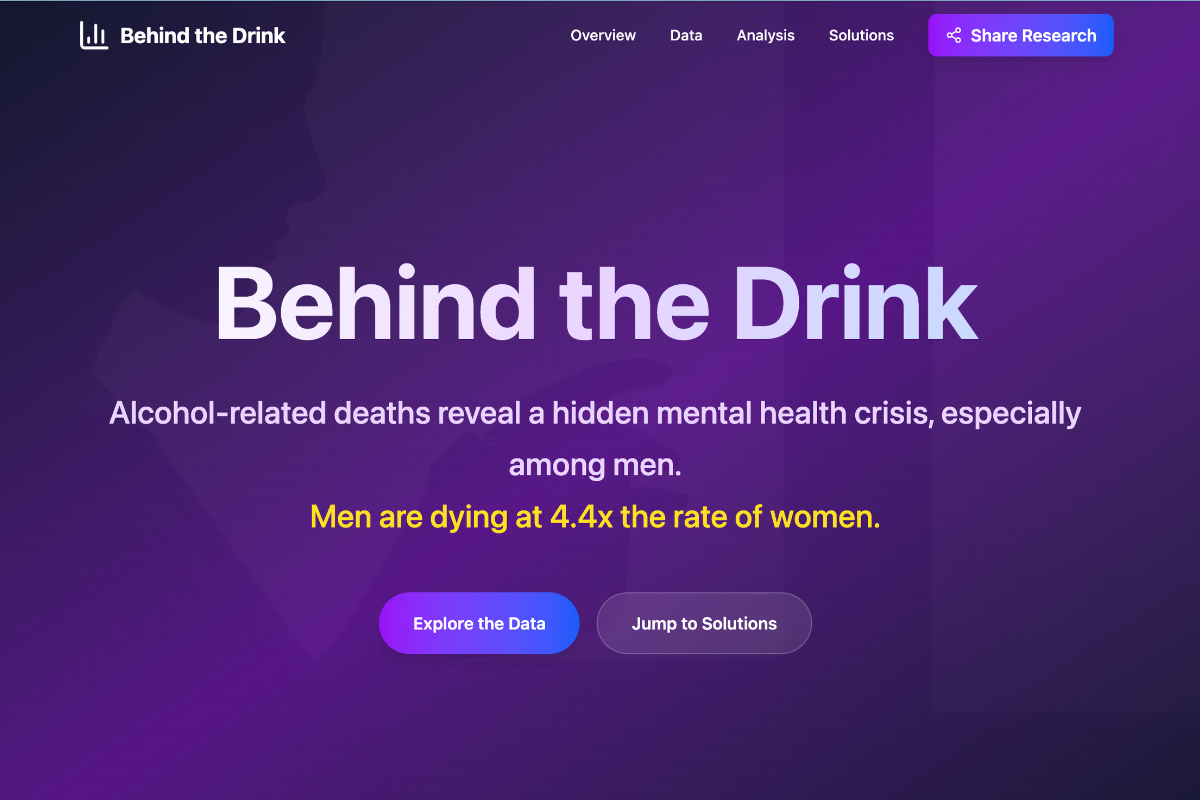Open the Overview nav link
This screenshot has height=800, width=1200.
(603, 35)
